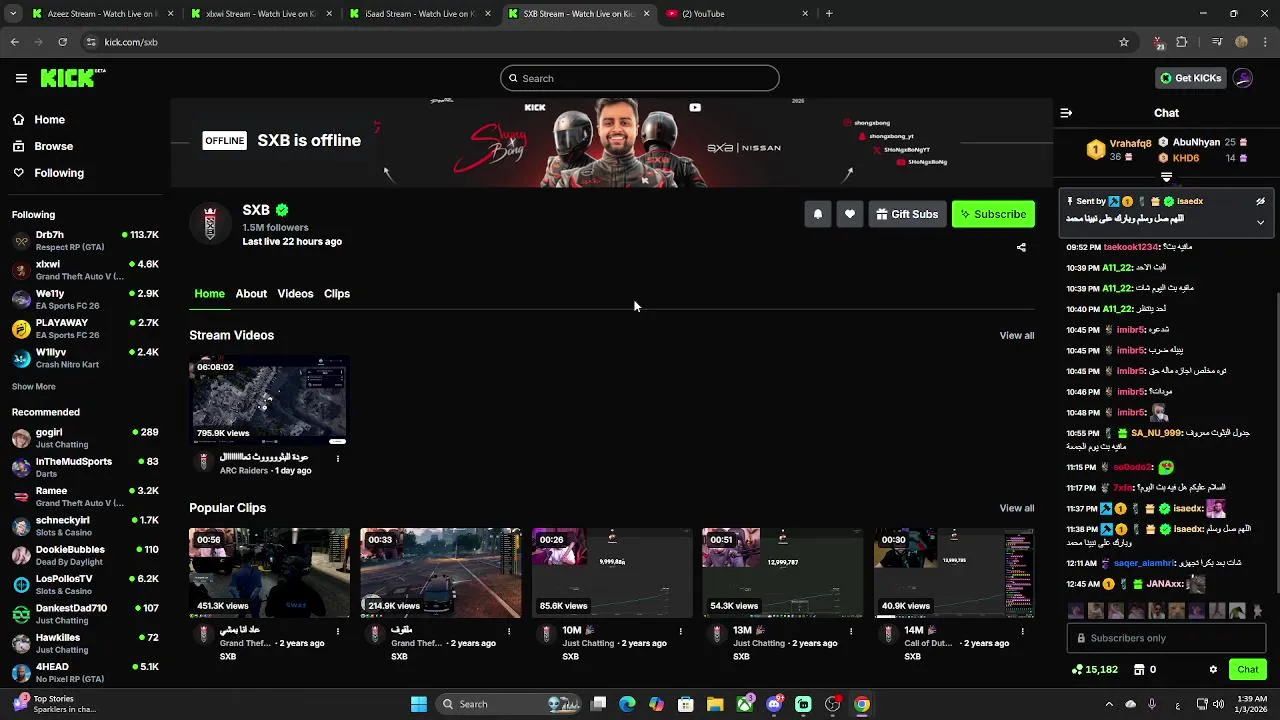Open the browser extensions puzzle icon

tap(1182, 42)
